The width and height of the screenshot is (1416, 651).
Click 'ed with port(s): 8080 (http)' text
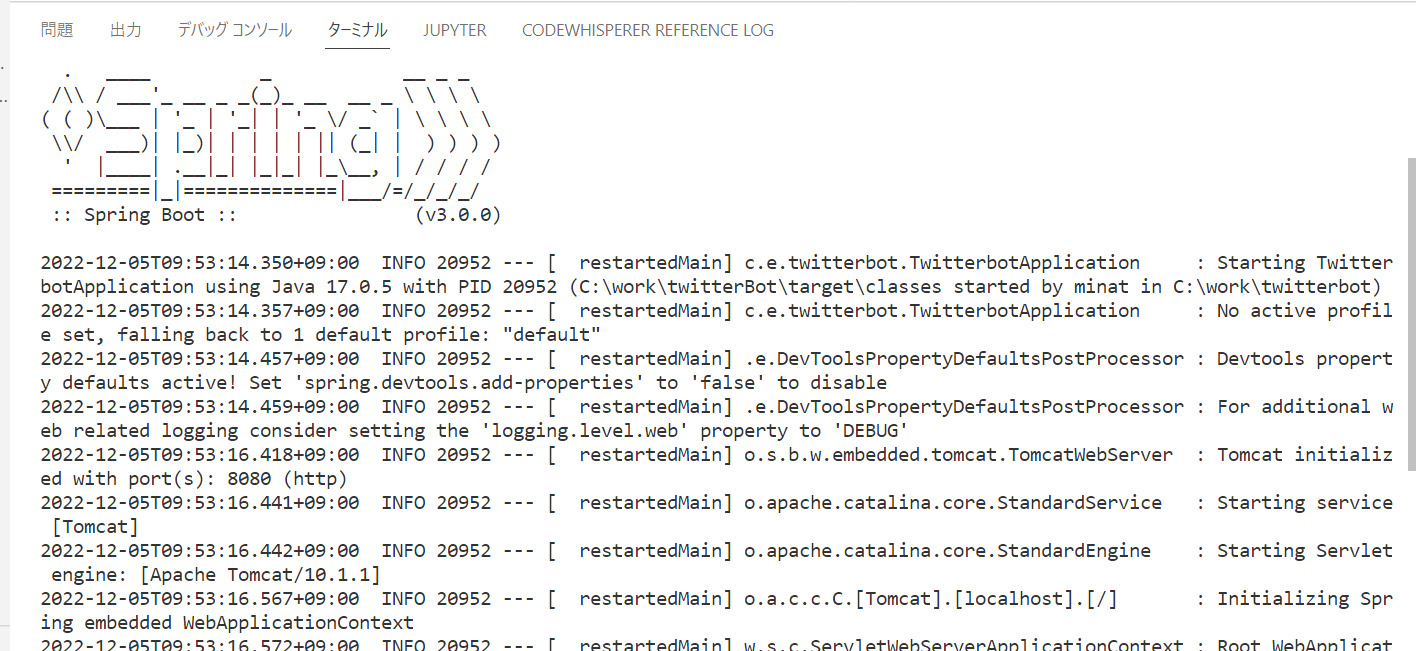(194, 479)
